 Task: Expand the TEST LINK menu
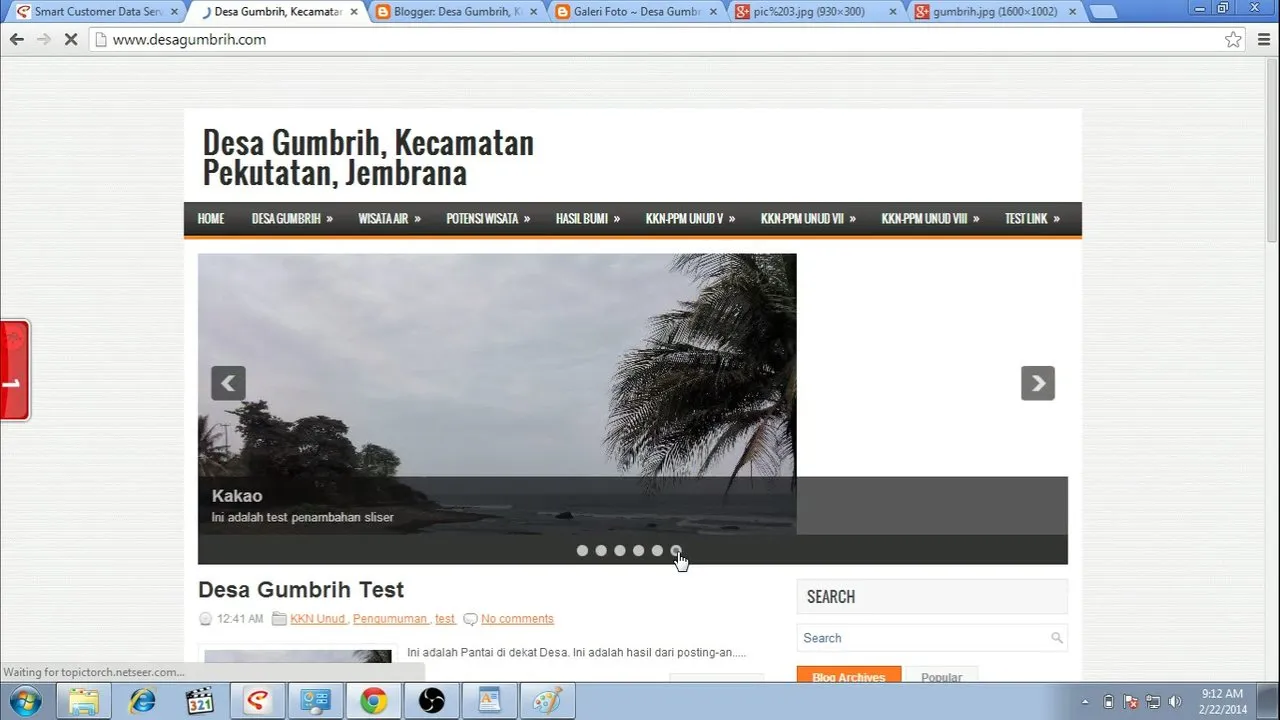click(x=1032, y=218)
